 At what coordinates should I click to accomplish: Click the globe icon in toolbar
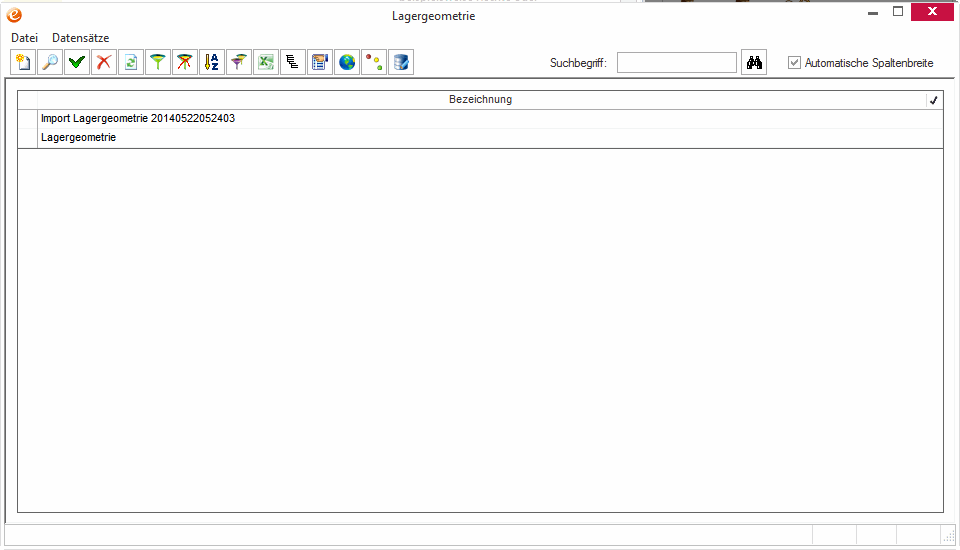(x=347, y=62)
